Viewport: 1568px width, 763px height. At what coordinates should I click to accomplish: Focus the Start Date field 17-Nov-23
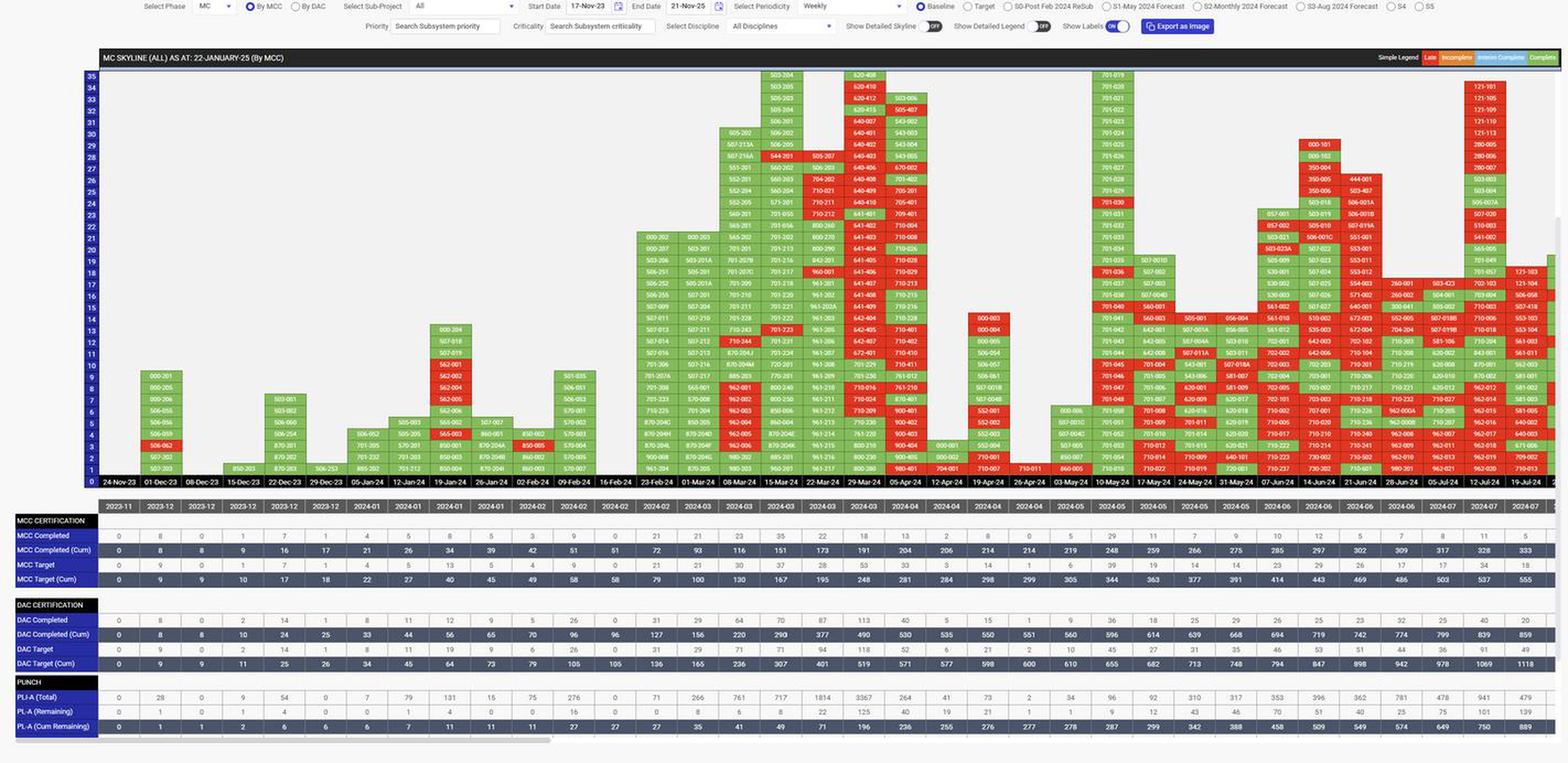pyautogui.click(x=588, y=6)
